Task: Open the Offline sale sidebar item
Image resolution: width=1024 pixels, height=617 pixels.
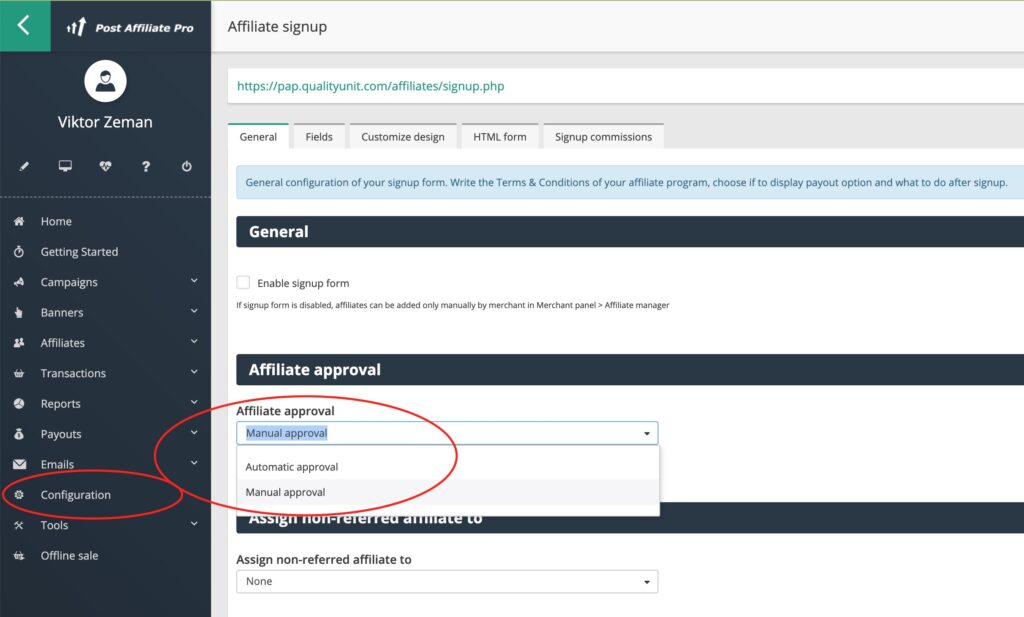Action: coord(71,555)
